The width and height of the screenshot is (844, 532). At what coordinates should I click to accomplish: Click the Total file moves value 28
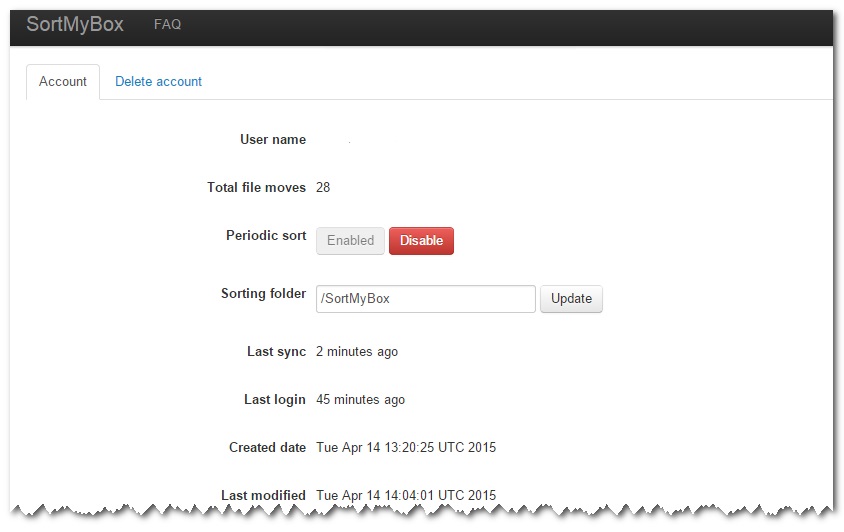[323, 187]
